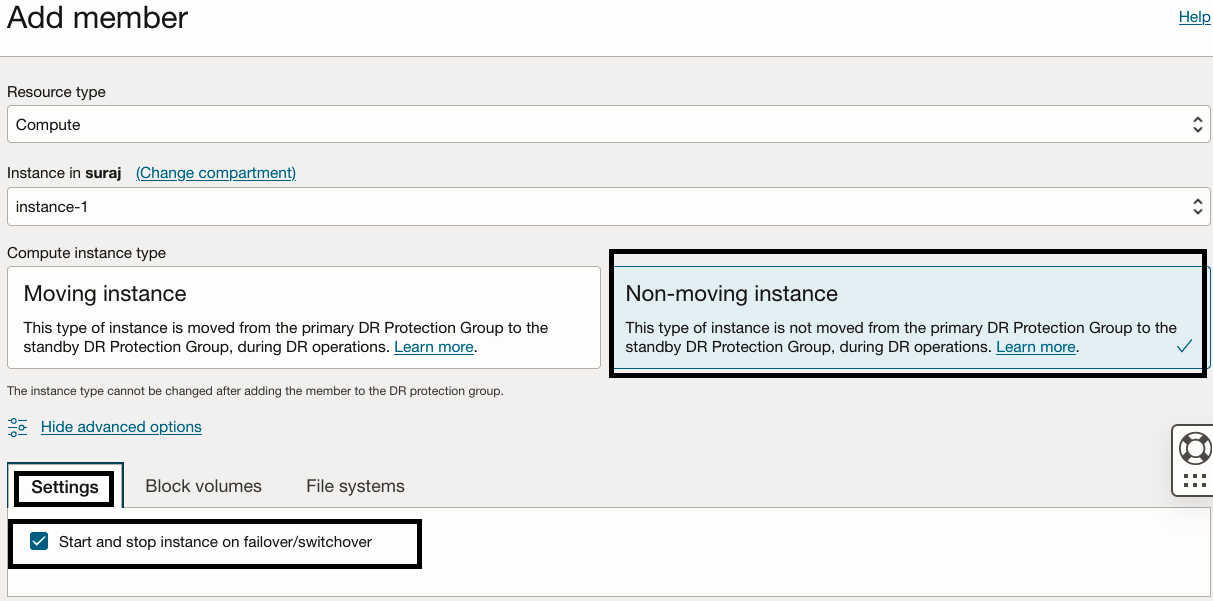Switch to the File systems tab

355,486
